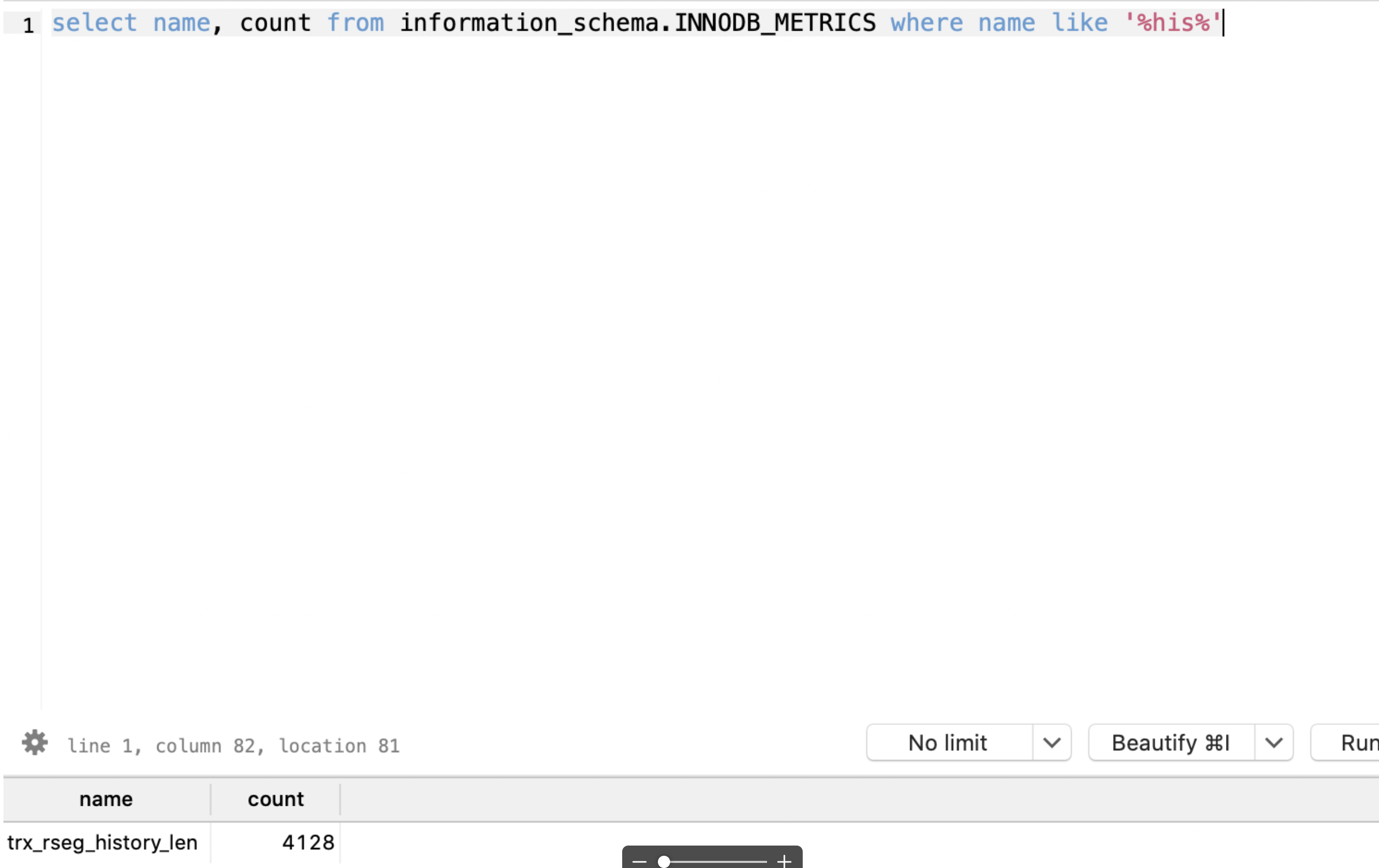The width and height of the screenshot is (1379, 868).
Task: Sort by the name column header
Action: tap(106, 799)
